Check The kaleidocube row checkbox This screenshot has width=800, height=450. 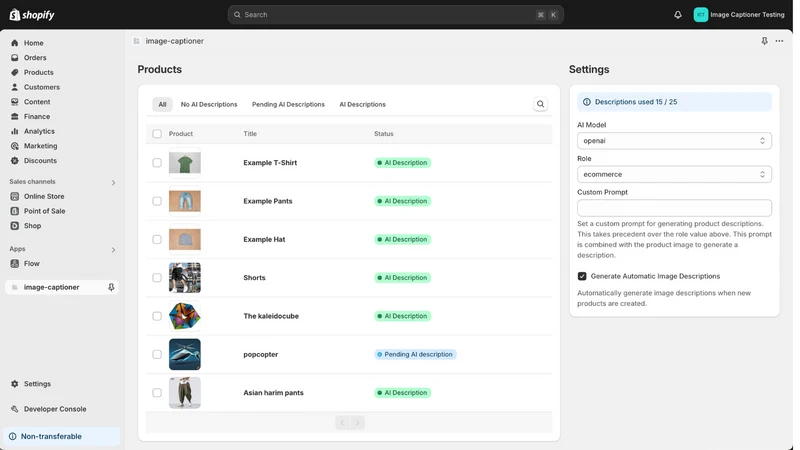point(157,316)
